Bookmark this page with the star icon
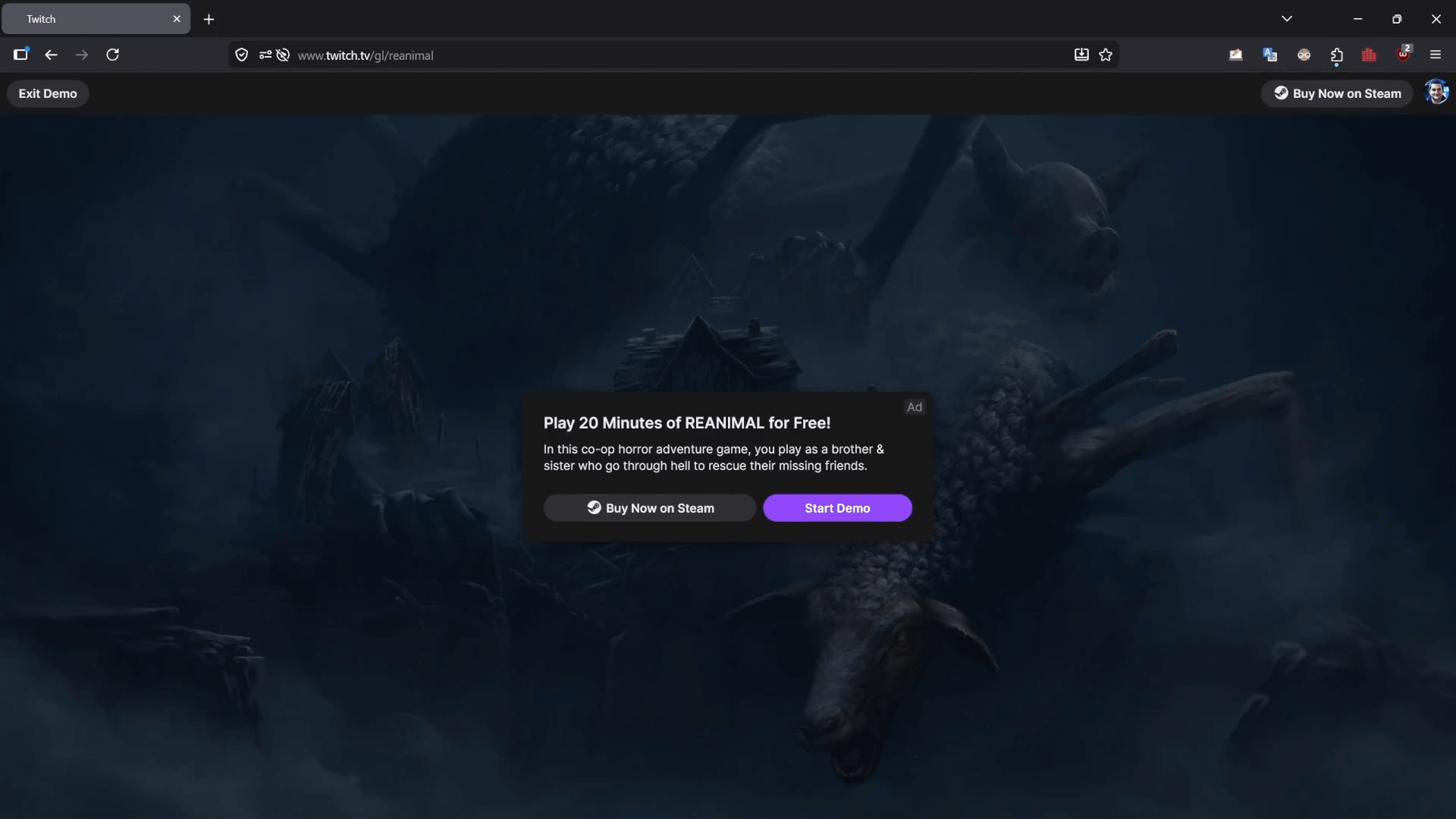1456x819 pixels. click(x=1106, y=55)
